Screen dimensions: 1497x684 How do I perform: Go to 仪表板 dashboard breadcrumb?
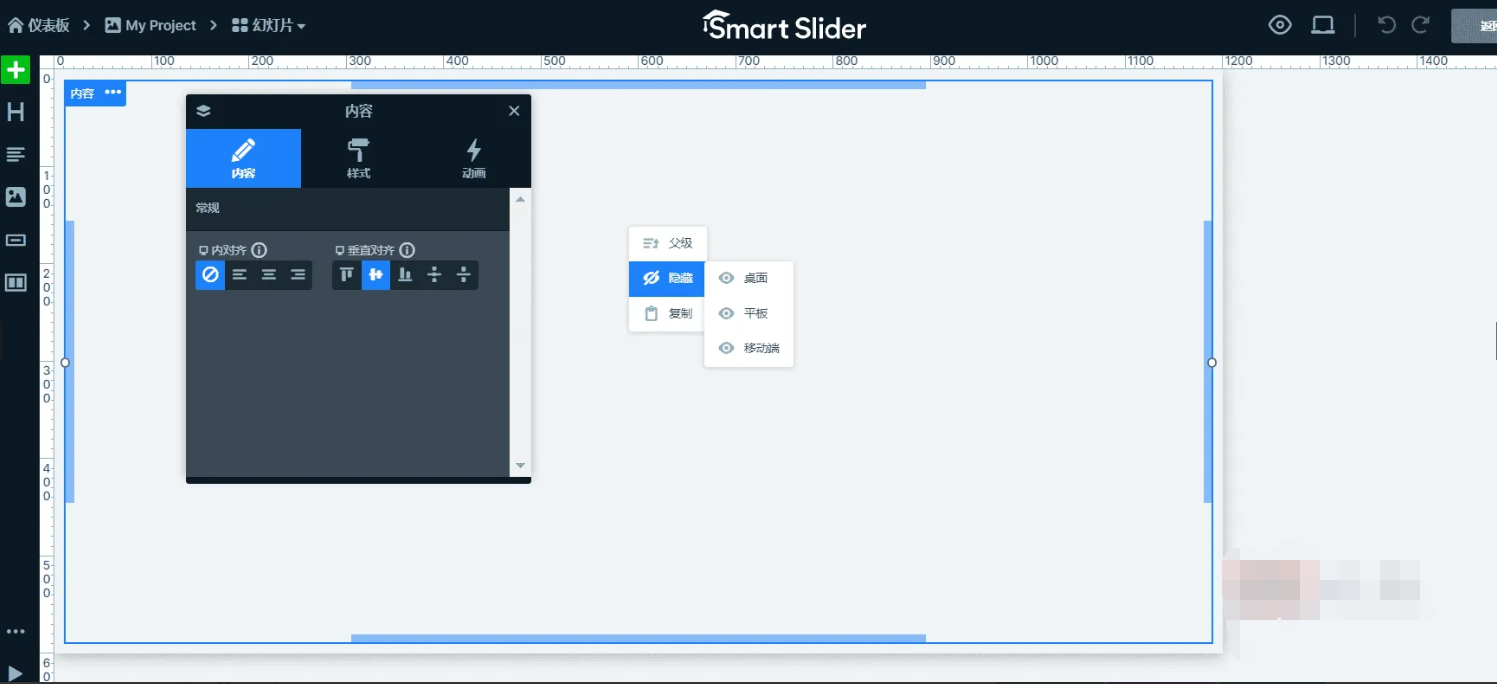pos(39,25)
